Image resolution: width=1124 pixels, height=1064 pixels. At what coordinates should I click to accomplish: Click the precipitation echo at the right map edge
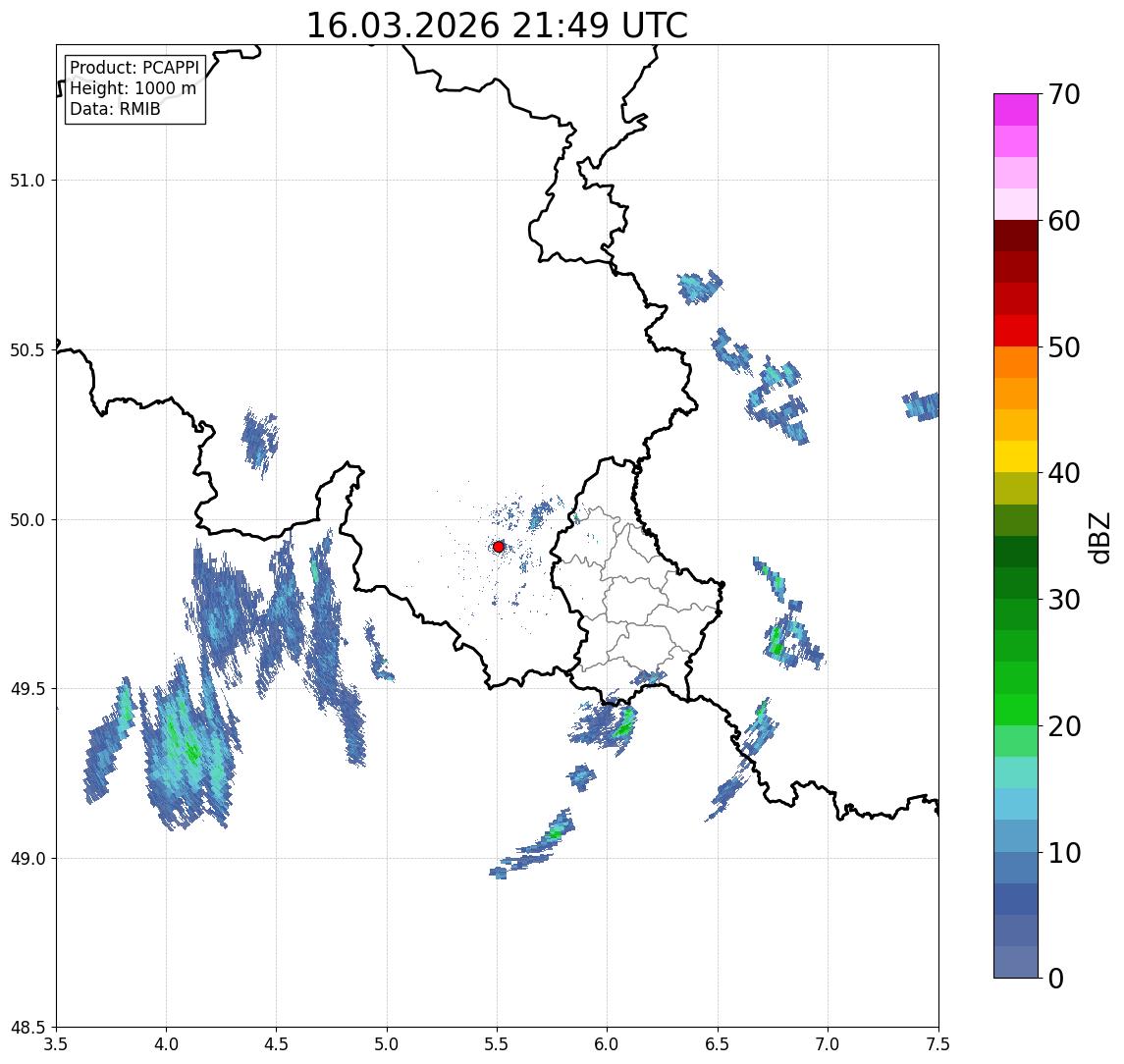(x=921, y=405)
